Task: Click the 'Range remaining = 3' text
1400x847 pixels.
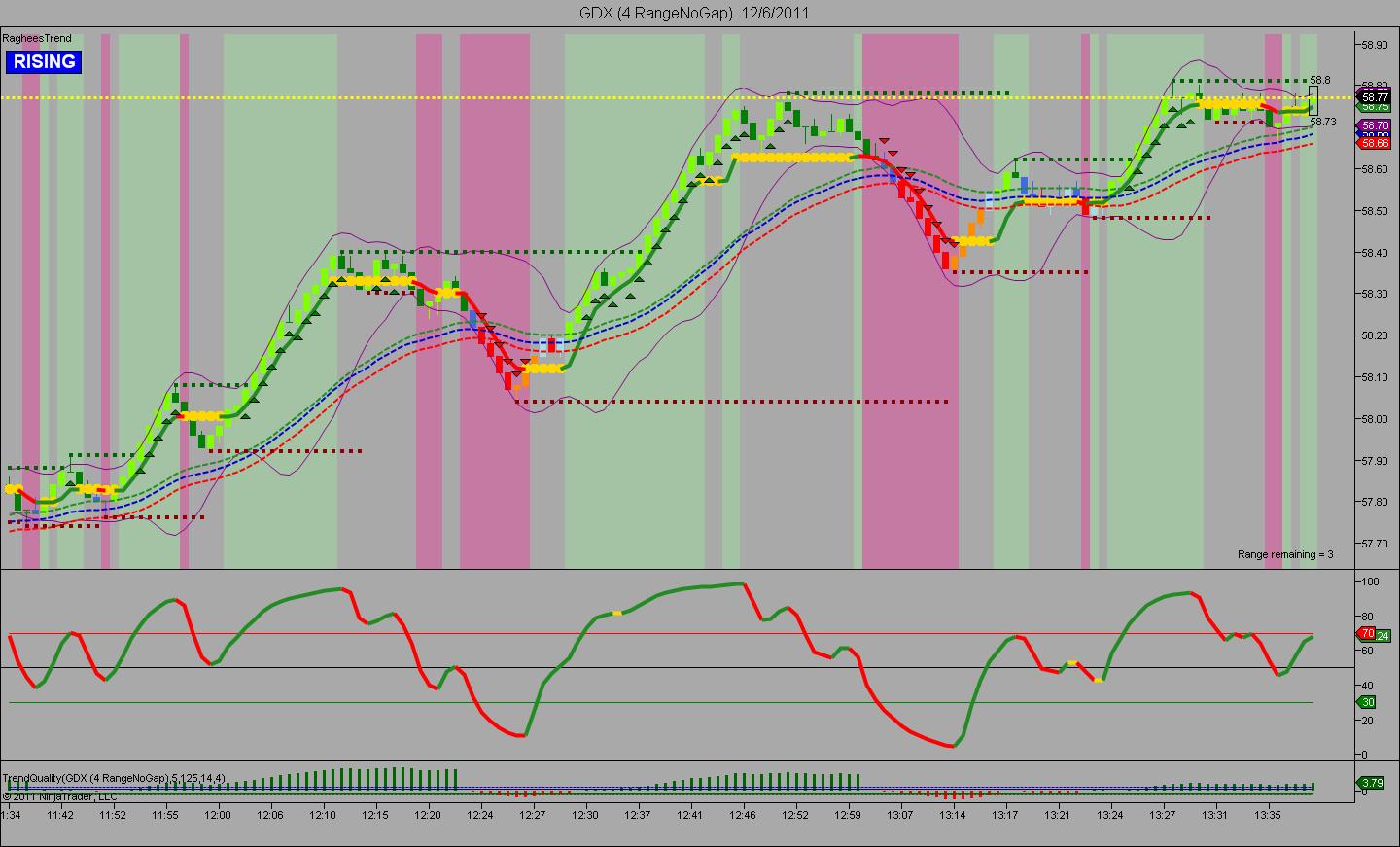Action: pos(1285,554)
